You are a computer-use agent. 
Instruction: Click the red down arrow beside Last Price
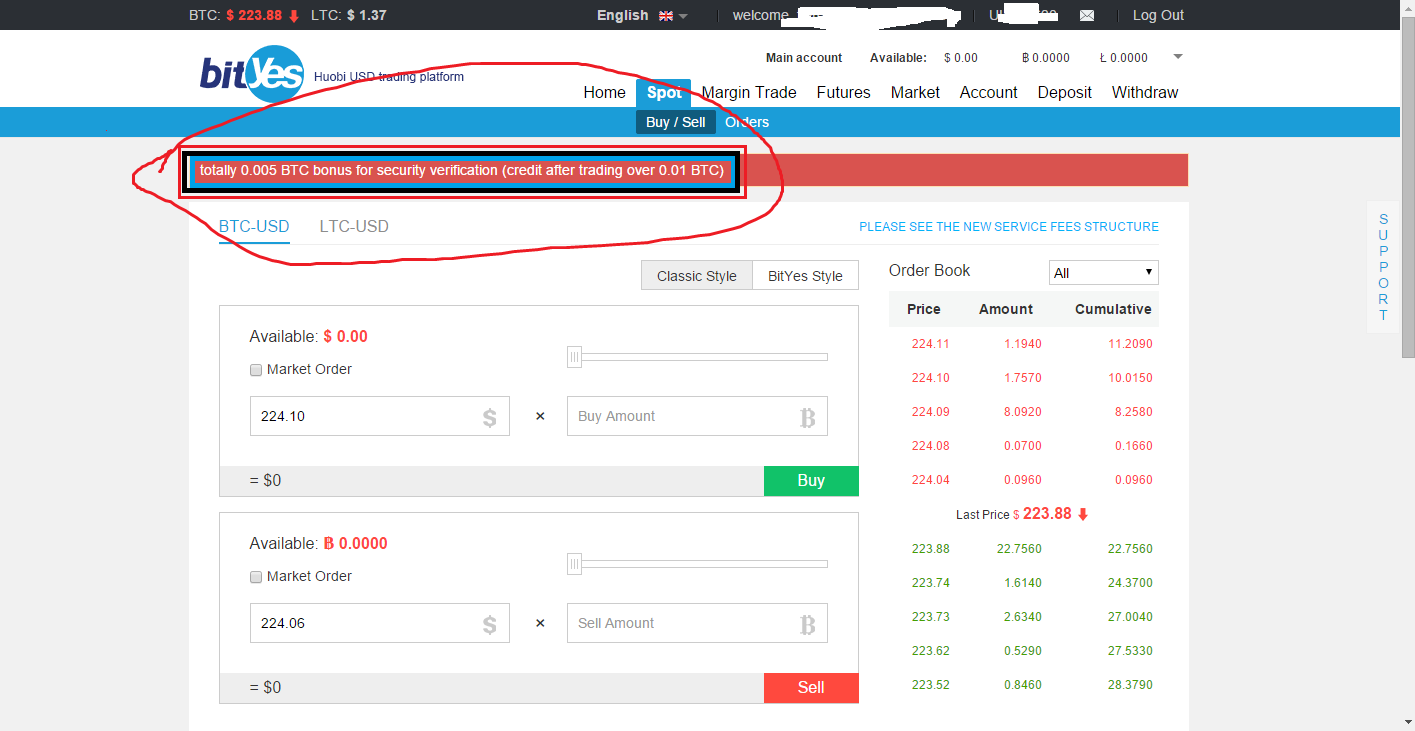tap(1082, 514)
